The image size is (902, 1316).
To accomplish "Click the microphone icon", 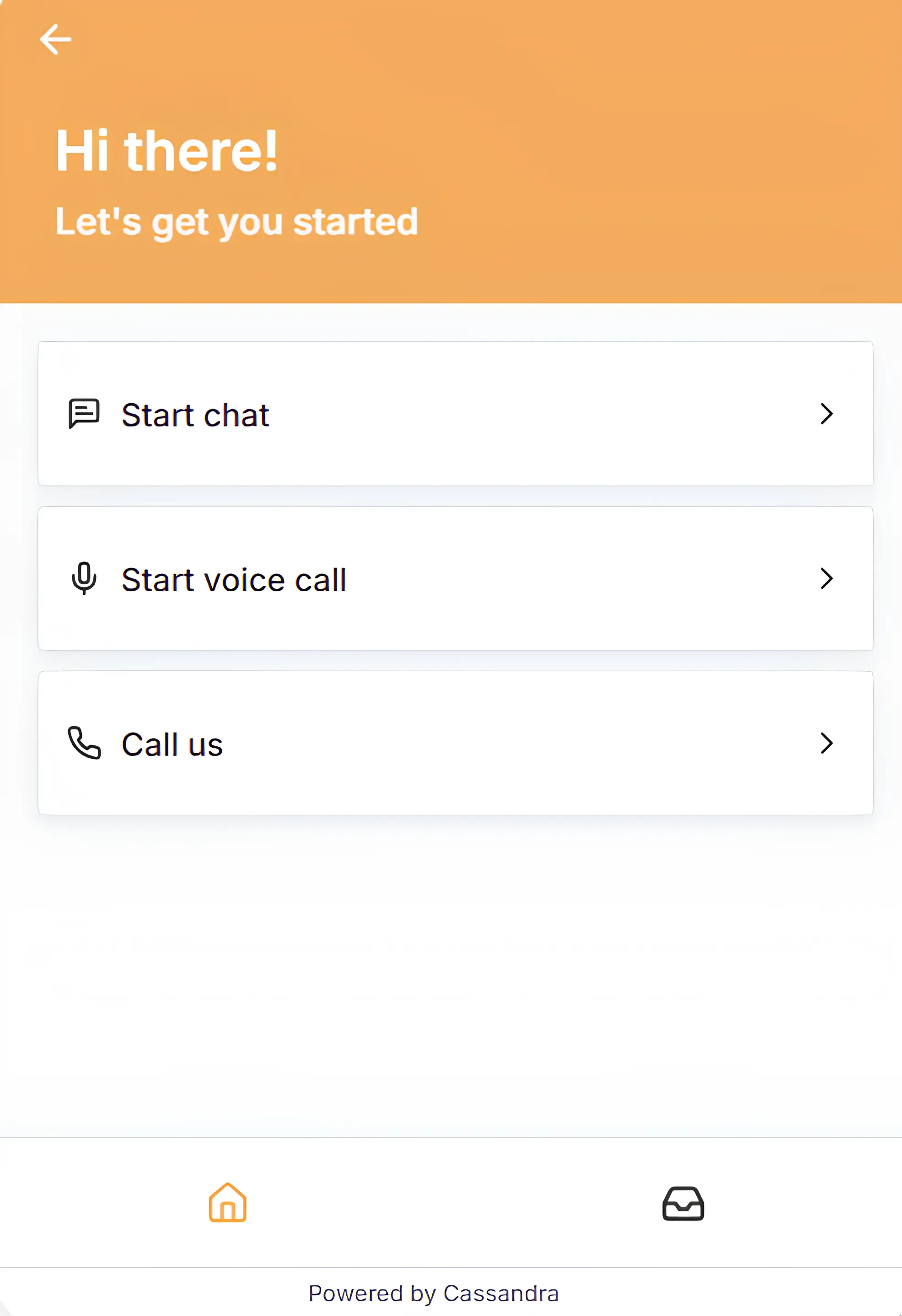I will click(84, 579).
